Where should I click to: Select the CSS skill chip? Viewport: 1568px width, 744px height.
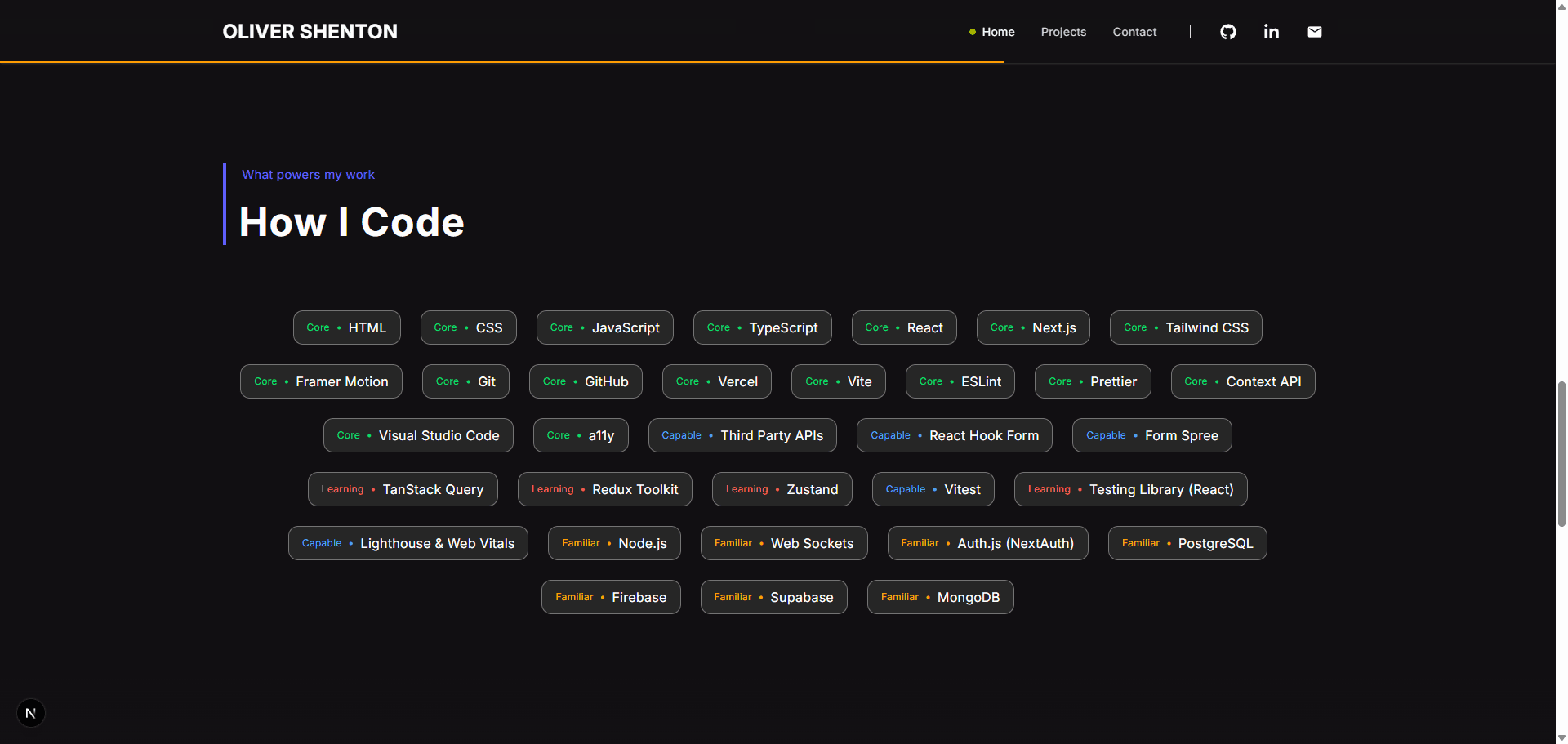[469, 327]
